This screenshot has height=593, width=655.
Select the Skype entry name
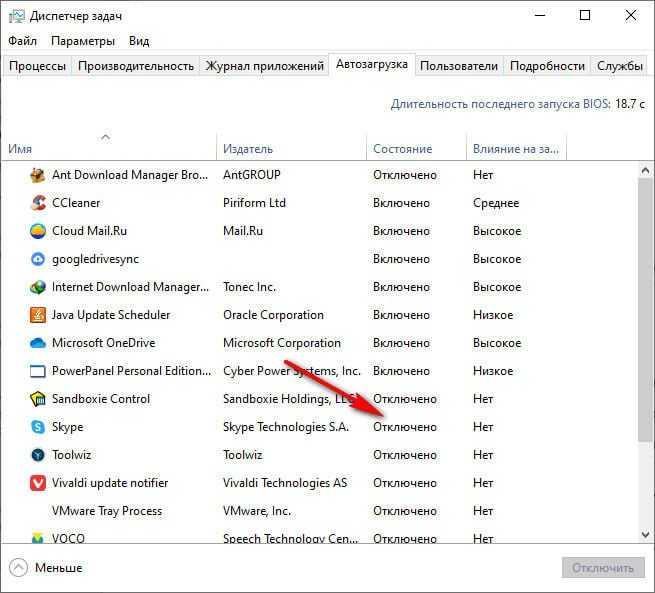68,427
